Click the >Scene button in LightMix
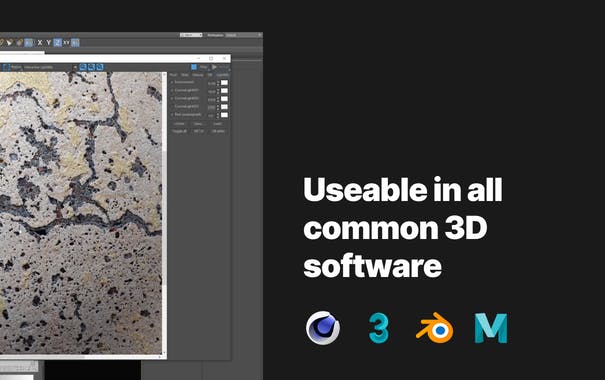The image size is (605, 380). [179, 124]
